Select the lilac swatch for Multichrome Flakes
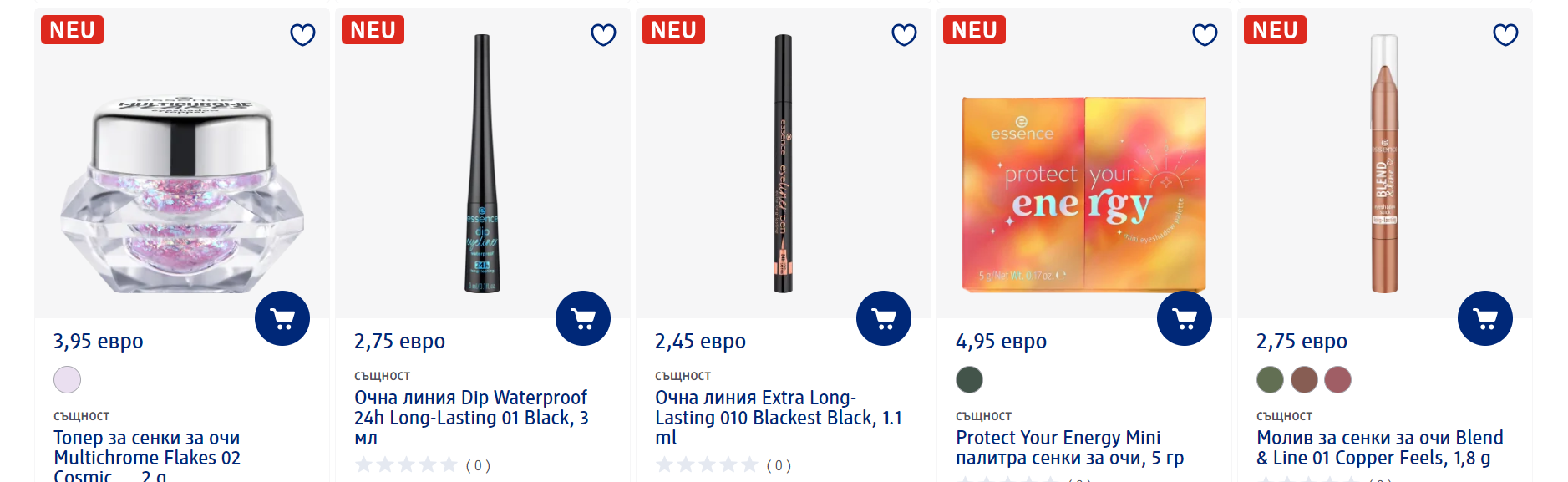 tap(68, 380)
